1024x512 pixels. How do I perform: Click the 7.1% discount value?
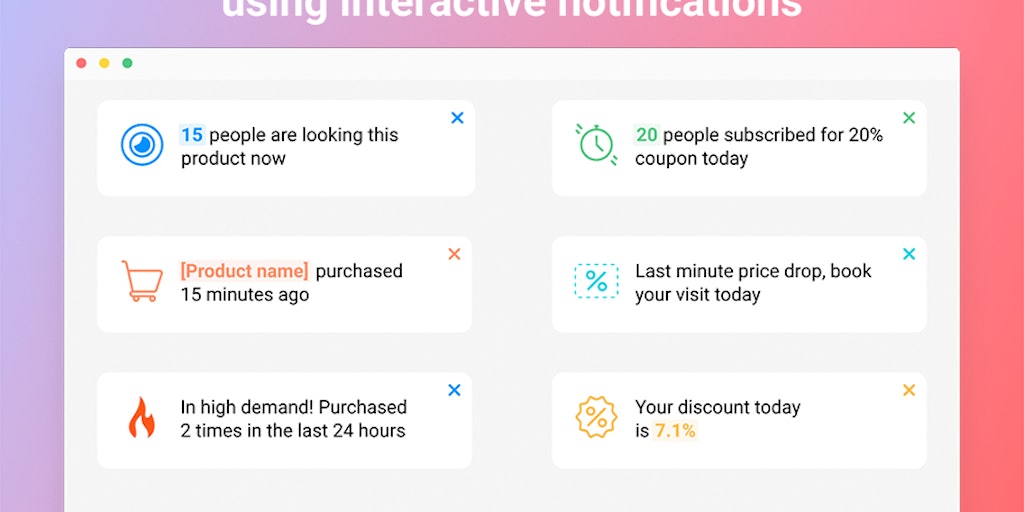coord(675,431)
